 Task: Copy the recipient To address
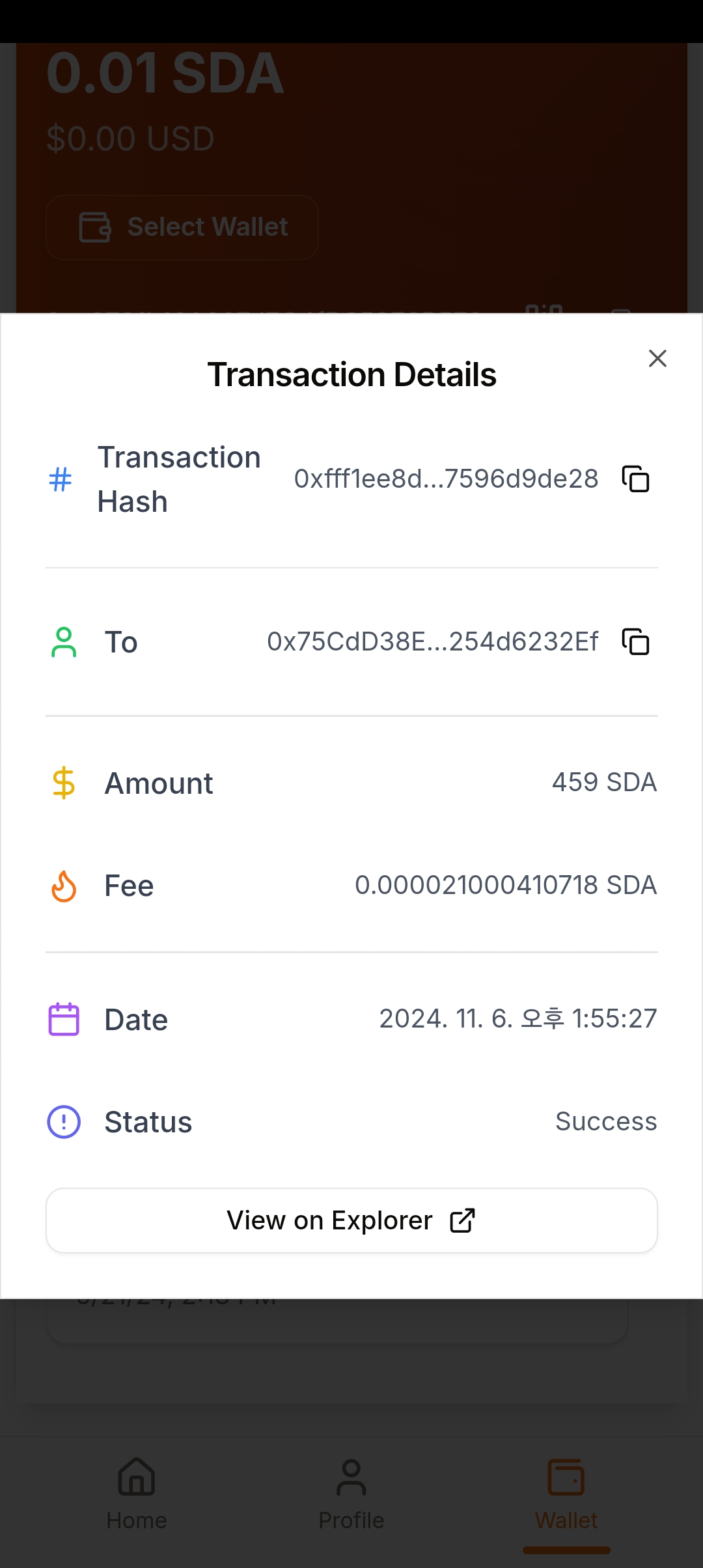pos(635,642)
